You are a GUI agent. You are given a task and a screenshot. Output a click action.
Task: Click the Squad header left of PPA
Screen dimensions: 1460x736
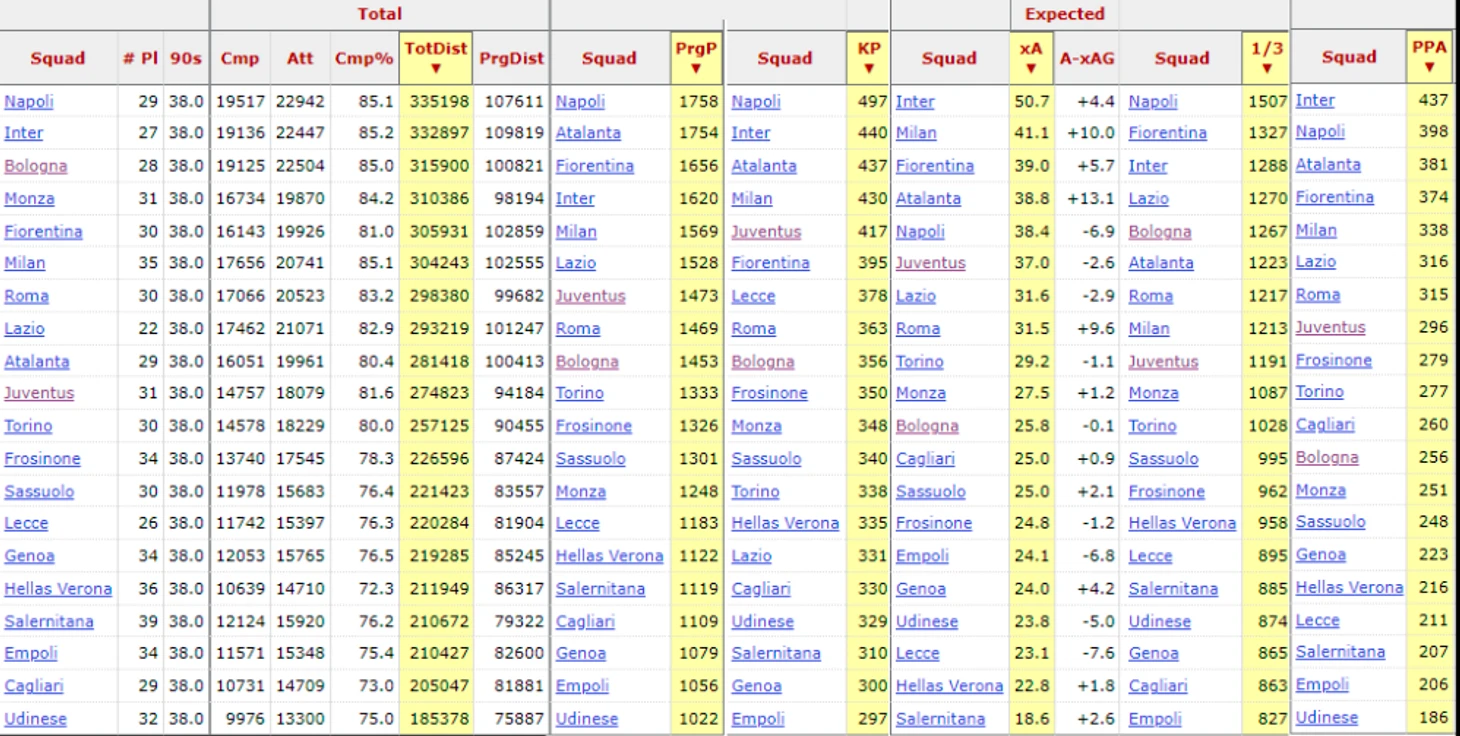(x=1349, y=57)
